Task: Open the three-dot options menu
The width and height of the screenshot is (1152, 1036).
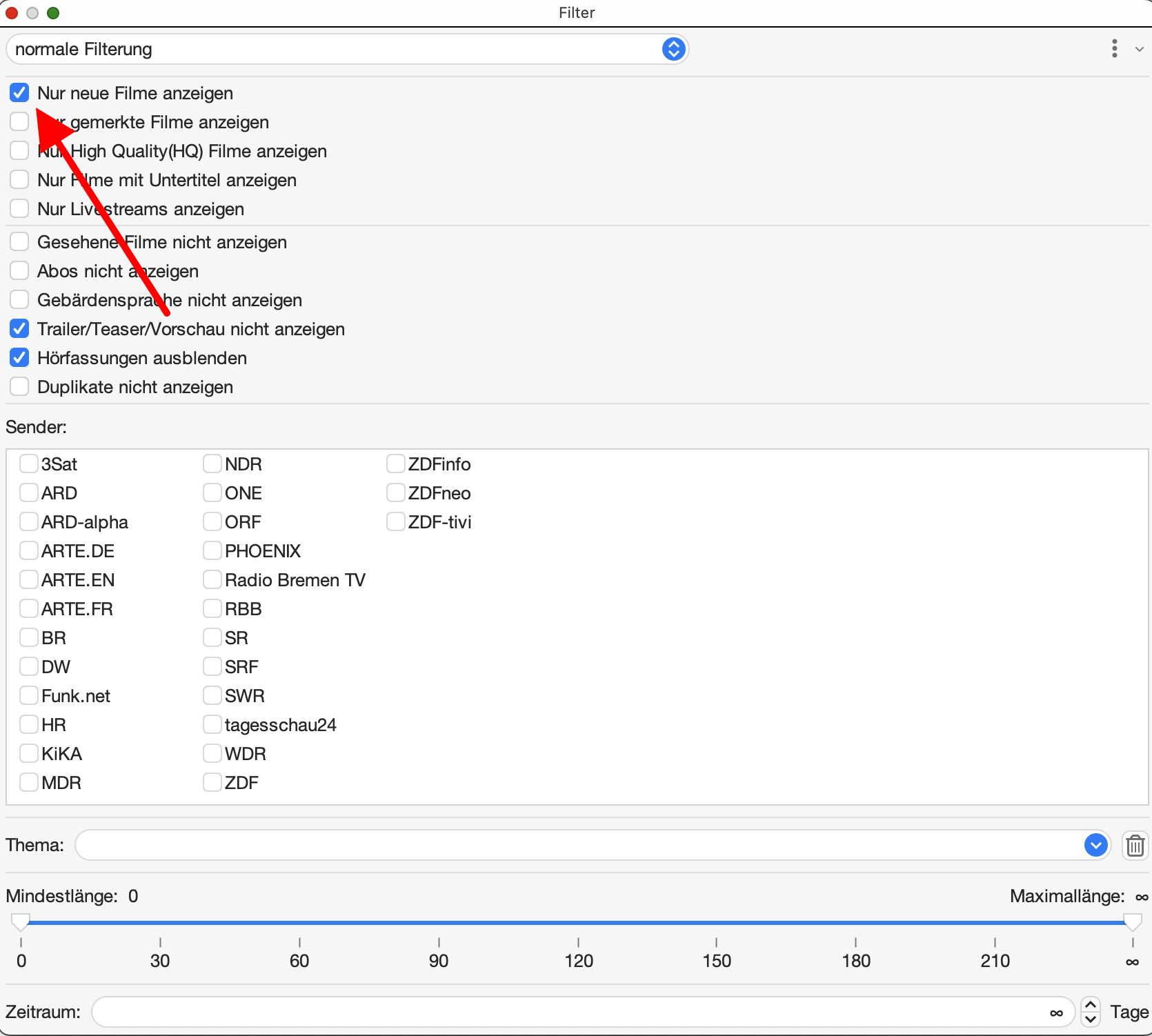Action: tap(1114, 48)
